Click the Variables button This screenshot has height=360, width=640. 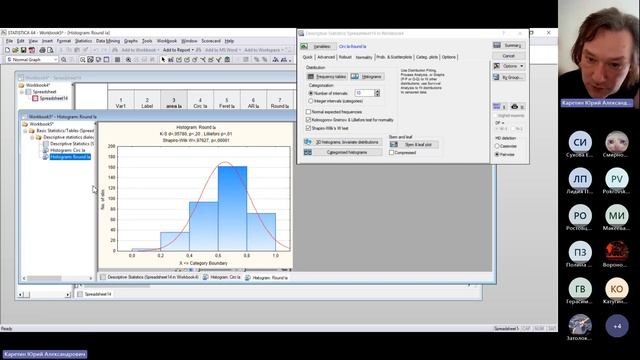322,47
